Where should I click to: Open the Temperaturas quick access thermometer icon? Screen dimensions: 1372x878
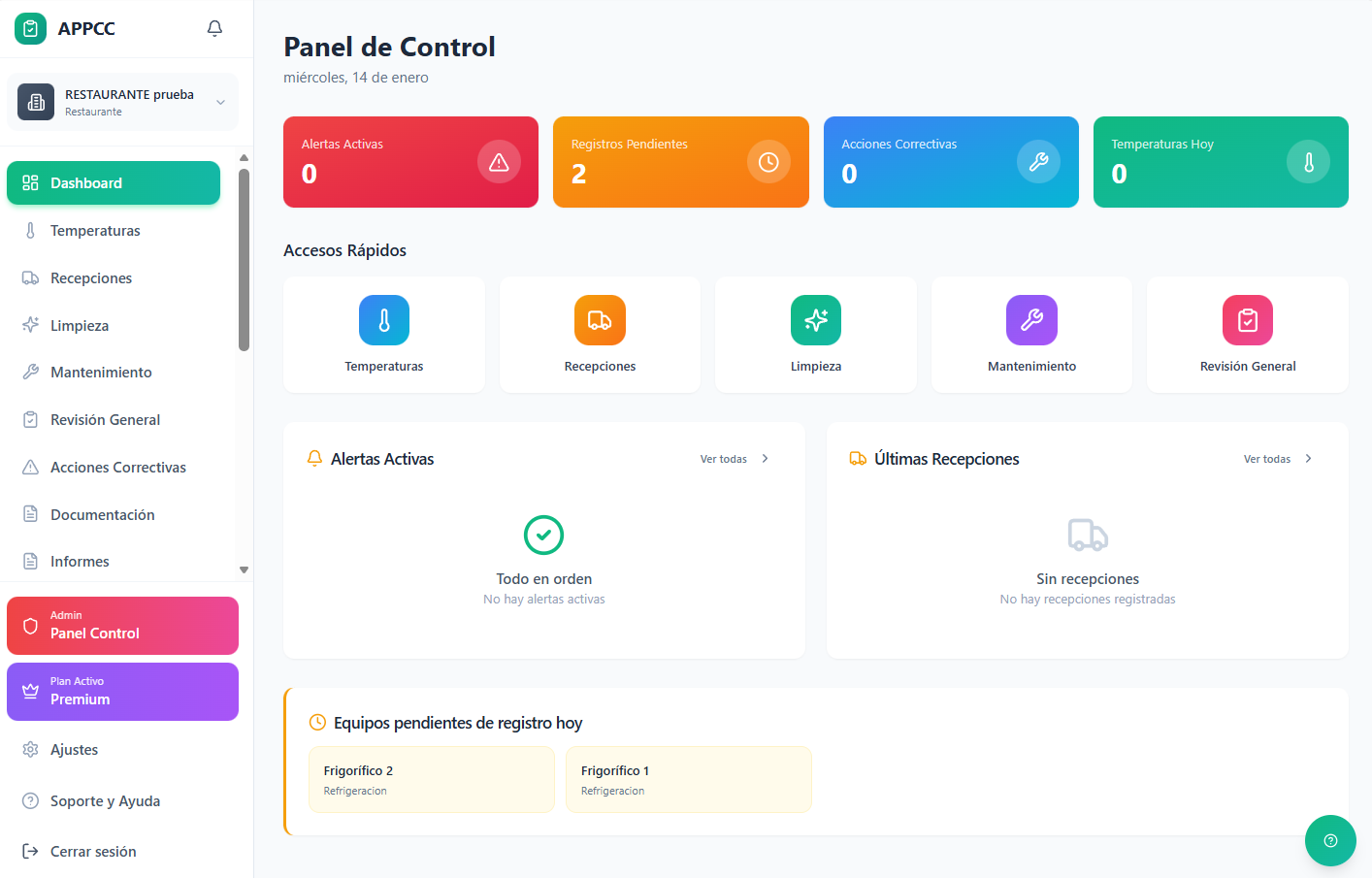pyautogui.click(x=384, y=320)
